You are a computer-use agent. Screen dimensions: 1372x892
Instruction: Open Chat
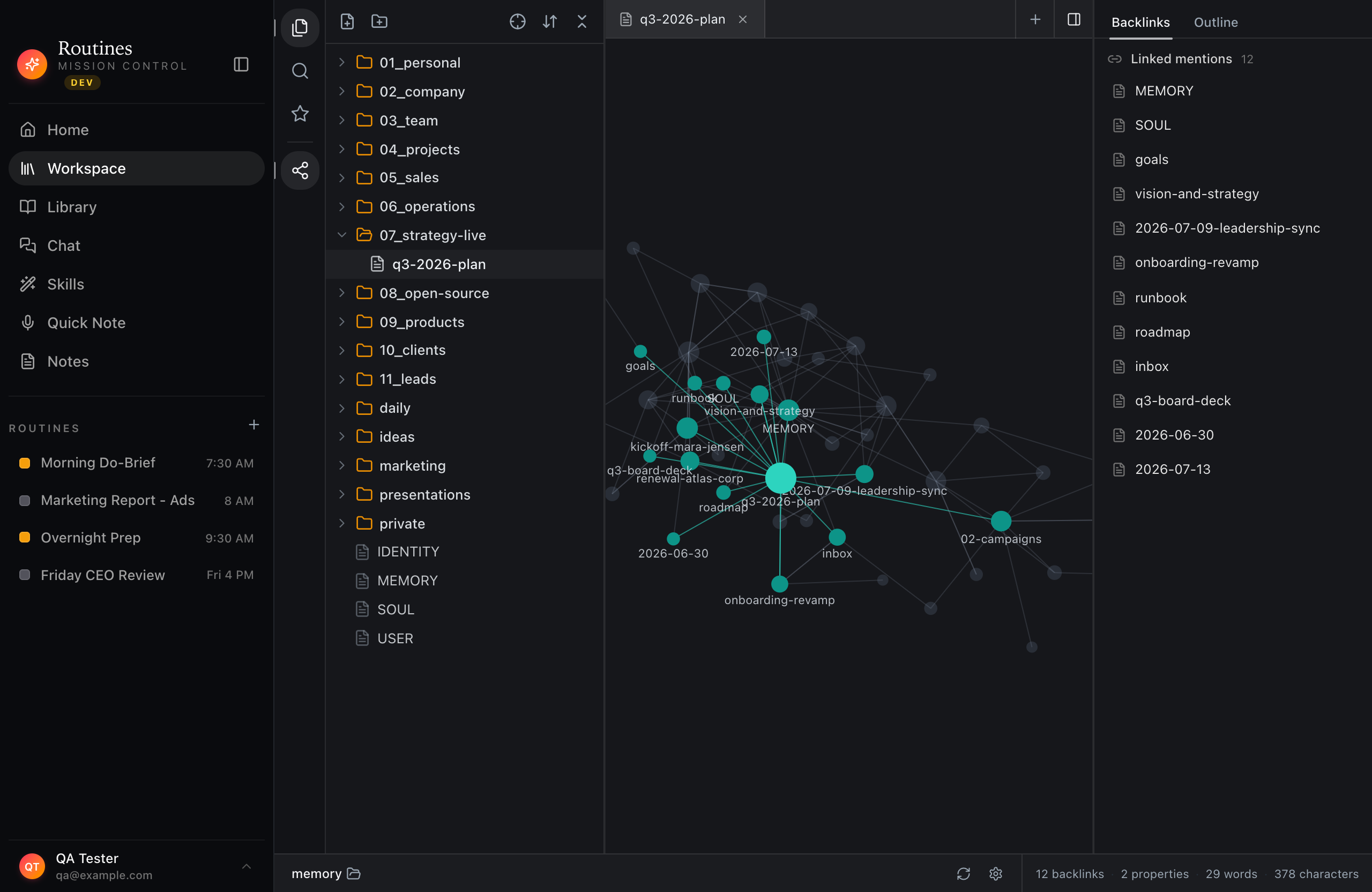click(x=137, y=246)
